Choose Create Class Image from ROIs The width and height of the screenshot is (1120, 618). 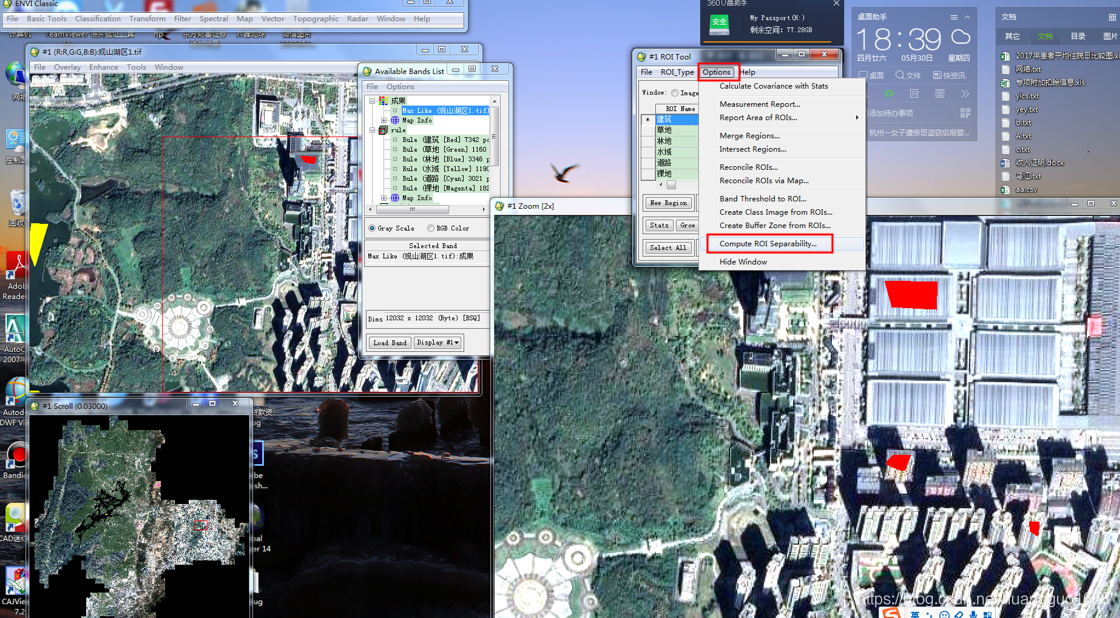click(x=776, y=212)
